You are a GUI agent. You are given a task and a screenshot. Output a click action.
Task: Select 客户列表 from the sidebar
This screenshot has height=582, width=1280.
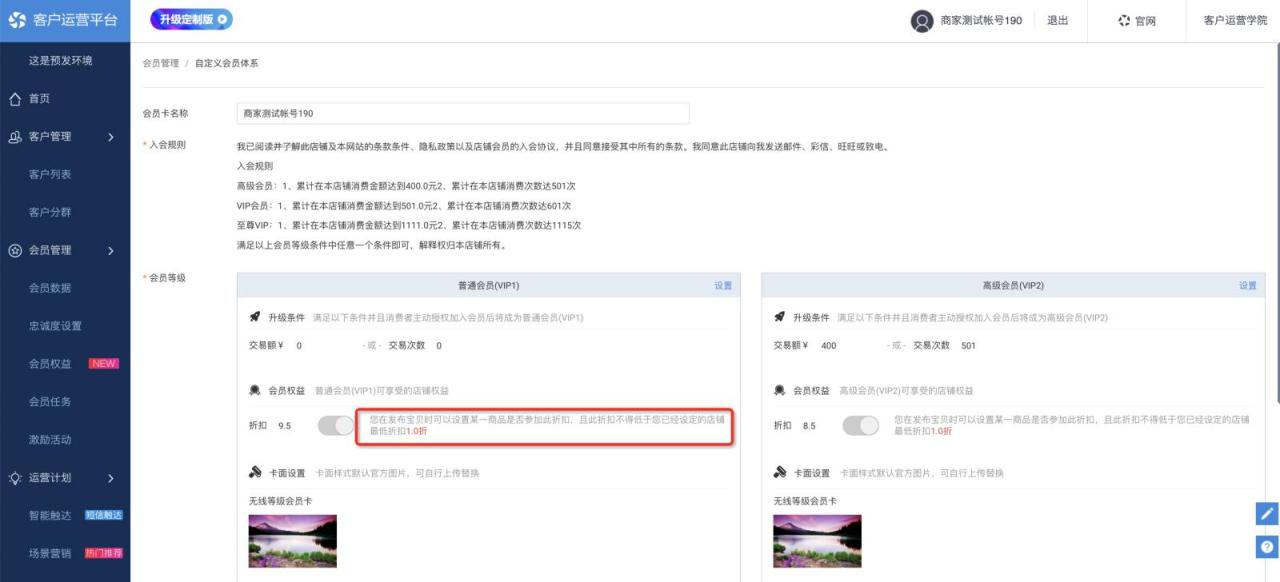(50, 175)
